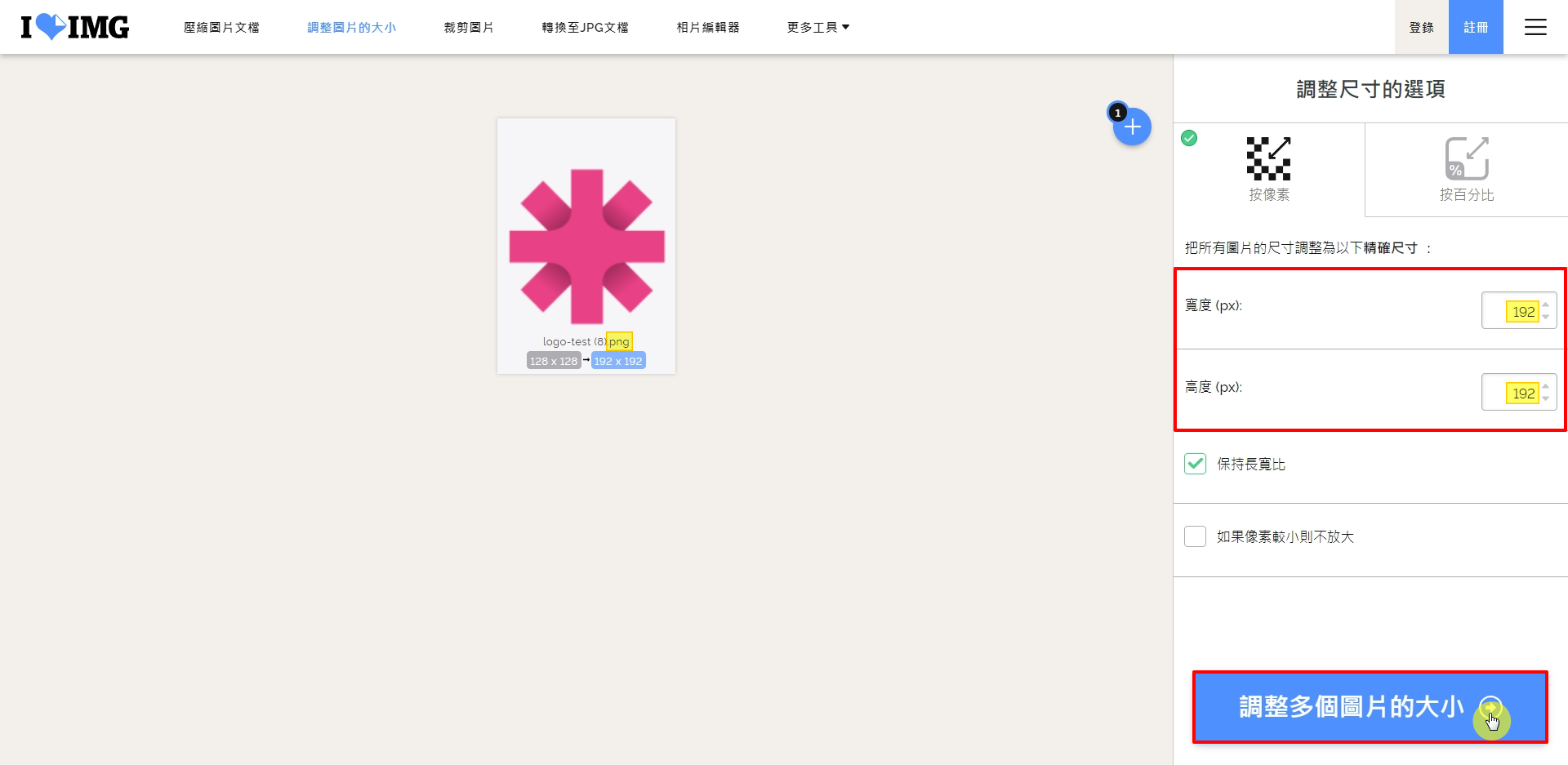Open the 壓縮圖片文檔 menu item
This screenshot has width=1568, height=765.
(x=221, y=27)
